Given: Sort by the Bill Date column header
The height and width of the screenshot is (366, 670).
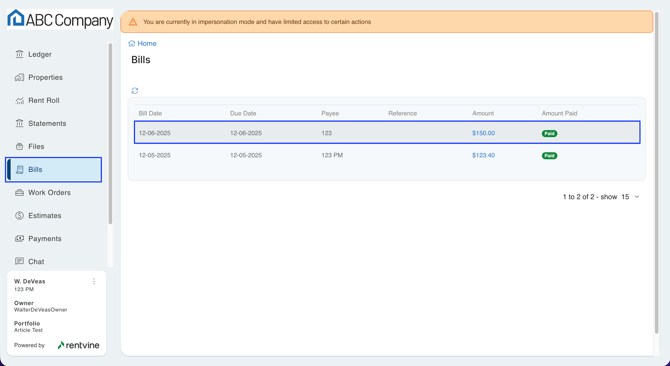Looking at the screenshot, I should click(x=150, y=114).
